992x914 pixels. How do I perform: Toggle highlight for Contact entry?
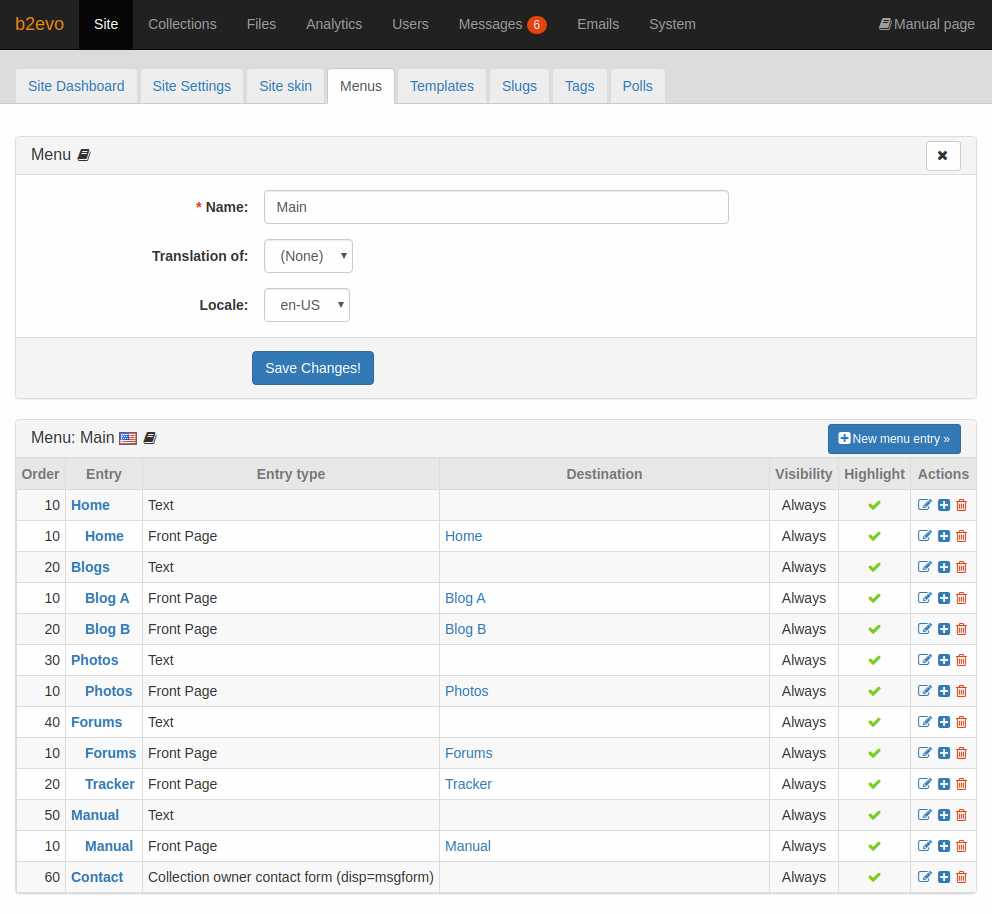874,877
